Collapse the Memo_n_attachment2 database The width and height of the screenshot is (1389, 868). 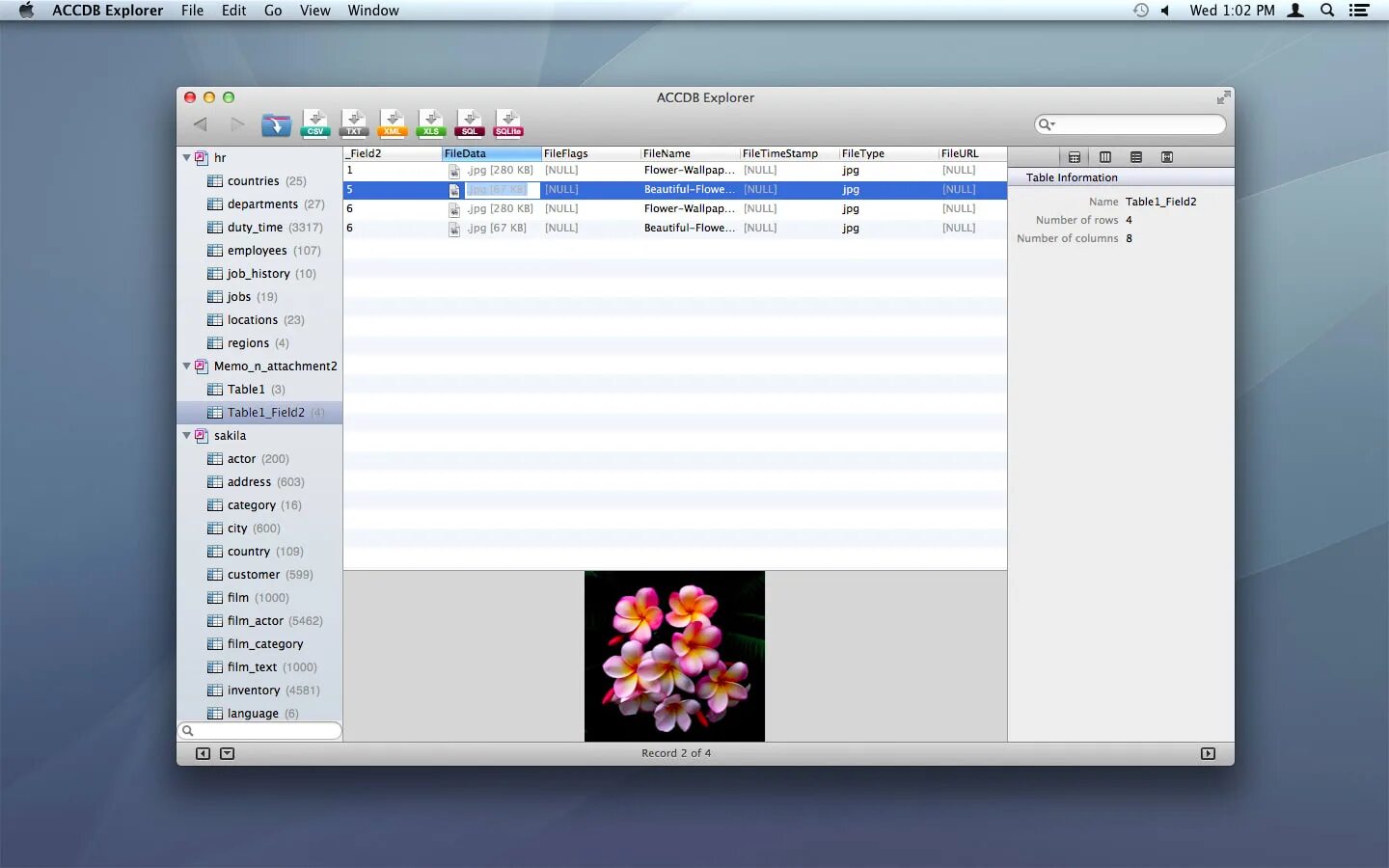[187, 366]
